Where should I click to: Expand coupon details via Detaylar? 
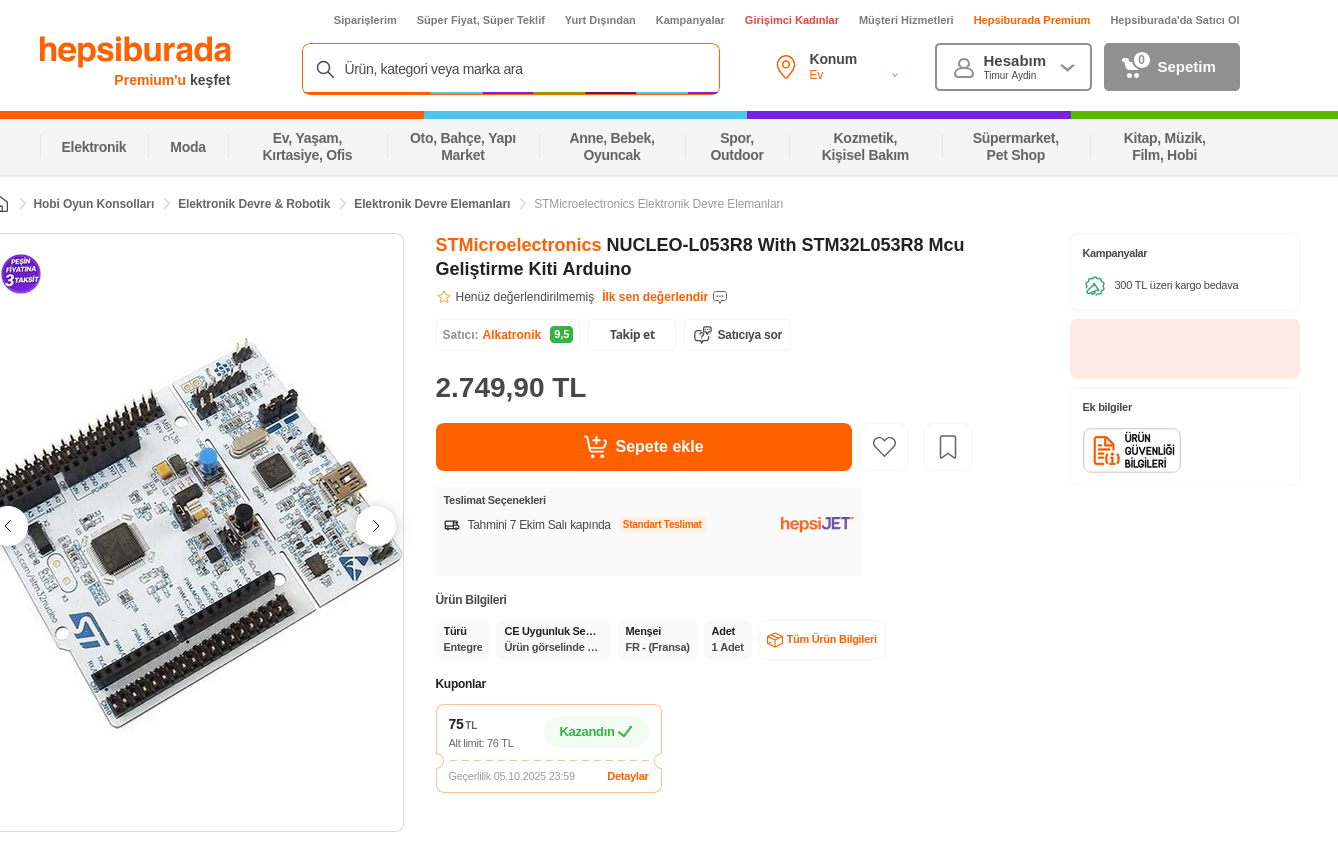coord(627,776)
